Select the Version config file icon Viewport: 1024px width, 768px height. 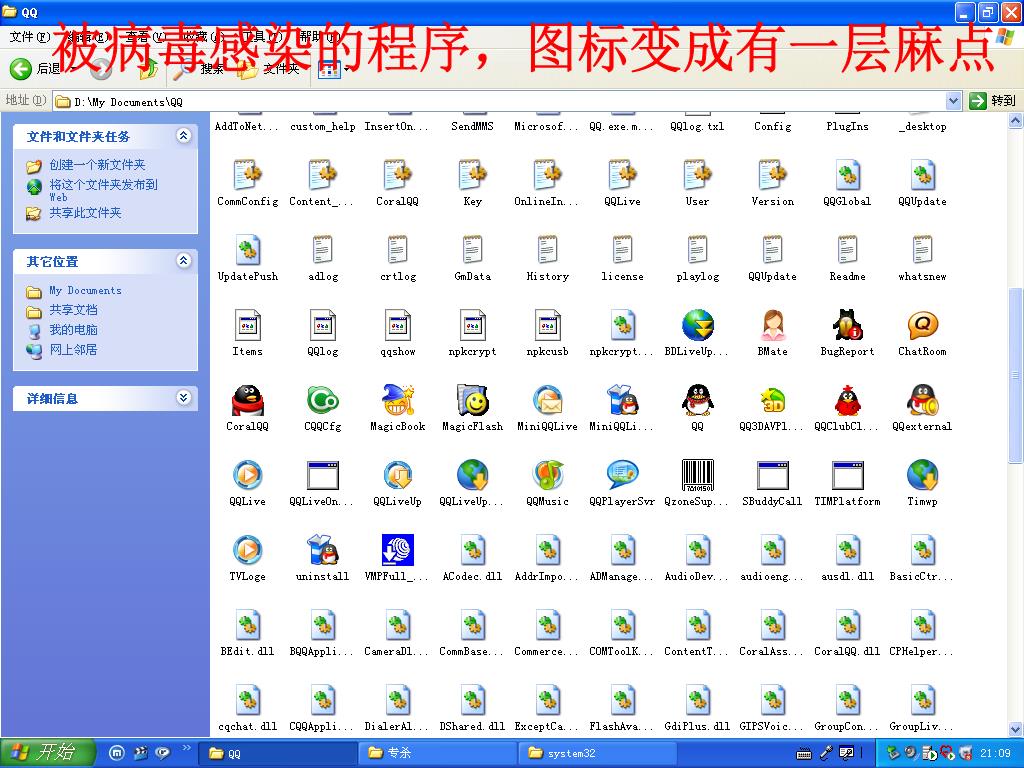coord(773,174)
